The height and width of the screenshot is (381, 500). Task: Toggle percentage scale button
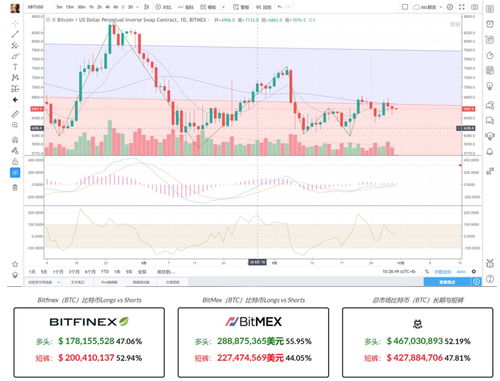[427, 272]
